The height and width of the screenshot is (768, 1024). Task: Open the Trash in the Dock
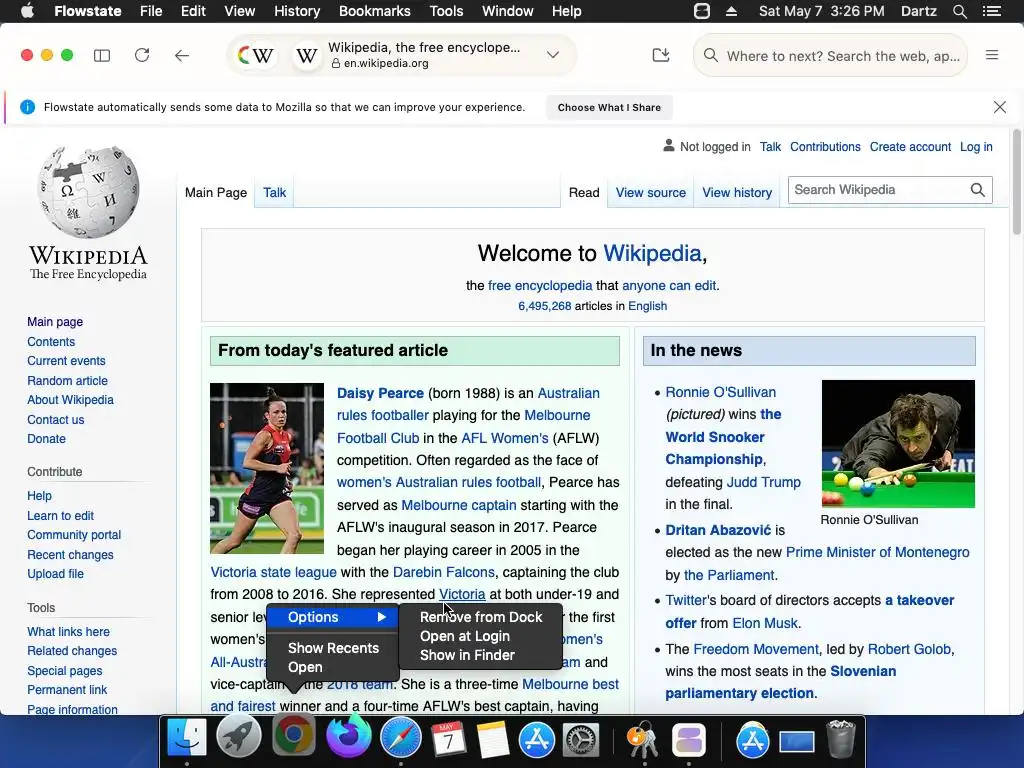coord(840,739)
